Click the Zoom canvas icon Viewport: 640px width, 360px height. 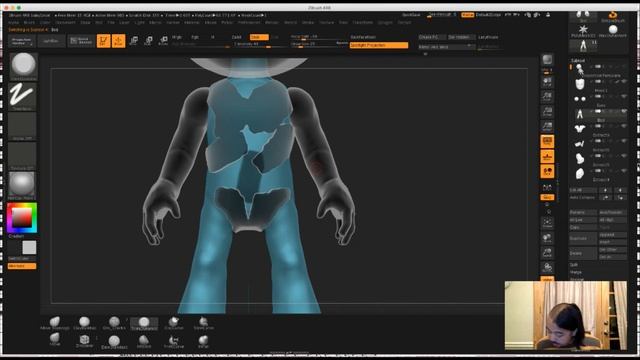(547, 97)
